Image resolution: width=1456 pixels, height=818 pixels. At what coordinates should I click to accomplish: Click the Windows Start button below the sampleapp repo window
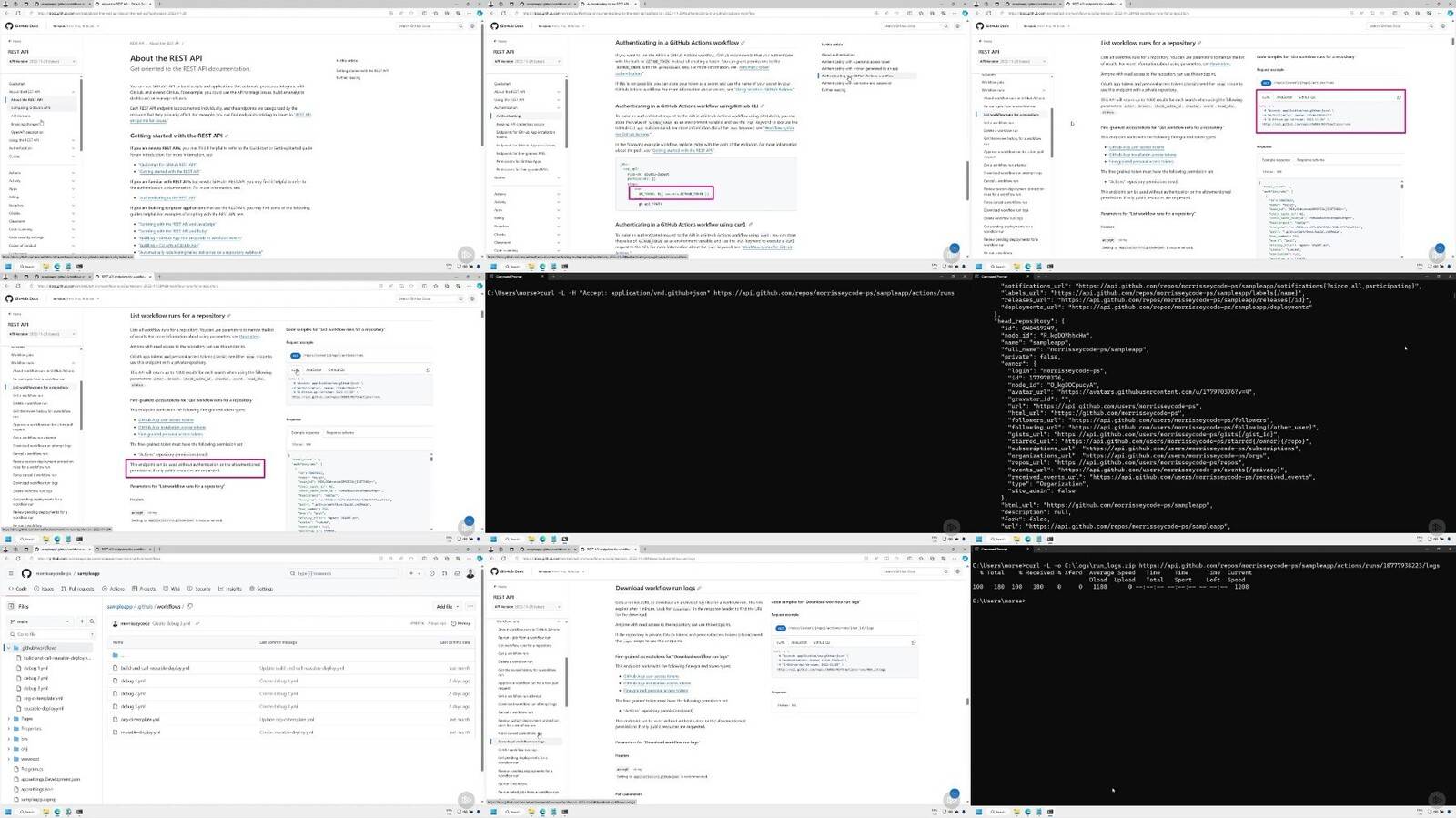click(x=8, y=812)
